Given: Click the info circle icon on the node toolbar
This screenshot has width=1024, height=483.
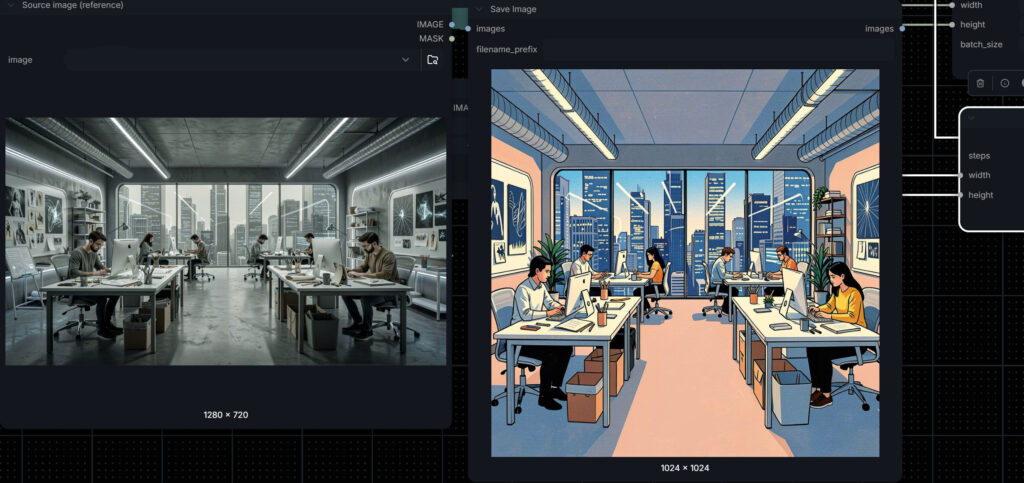Looking at the screenshot, I should click(1004, 83).
